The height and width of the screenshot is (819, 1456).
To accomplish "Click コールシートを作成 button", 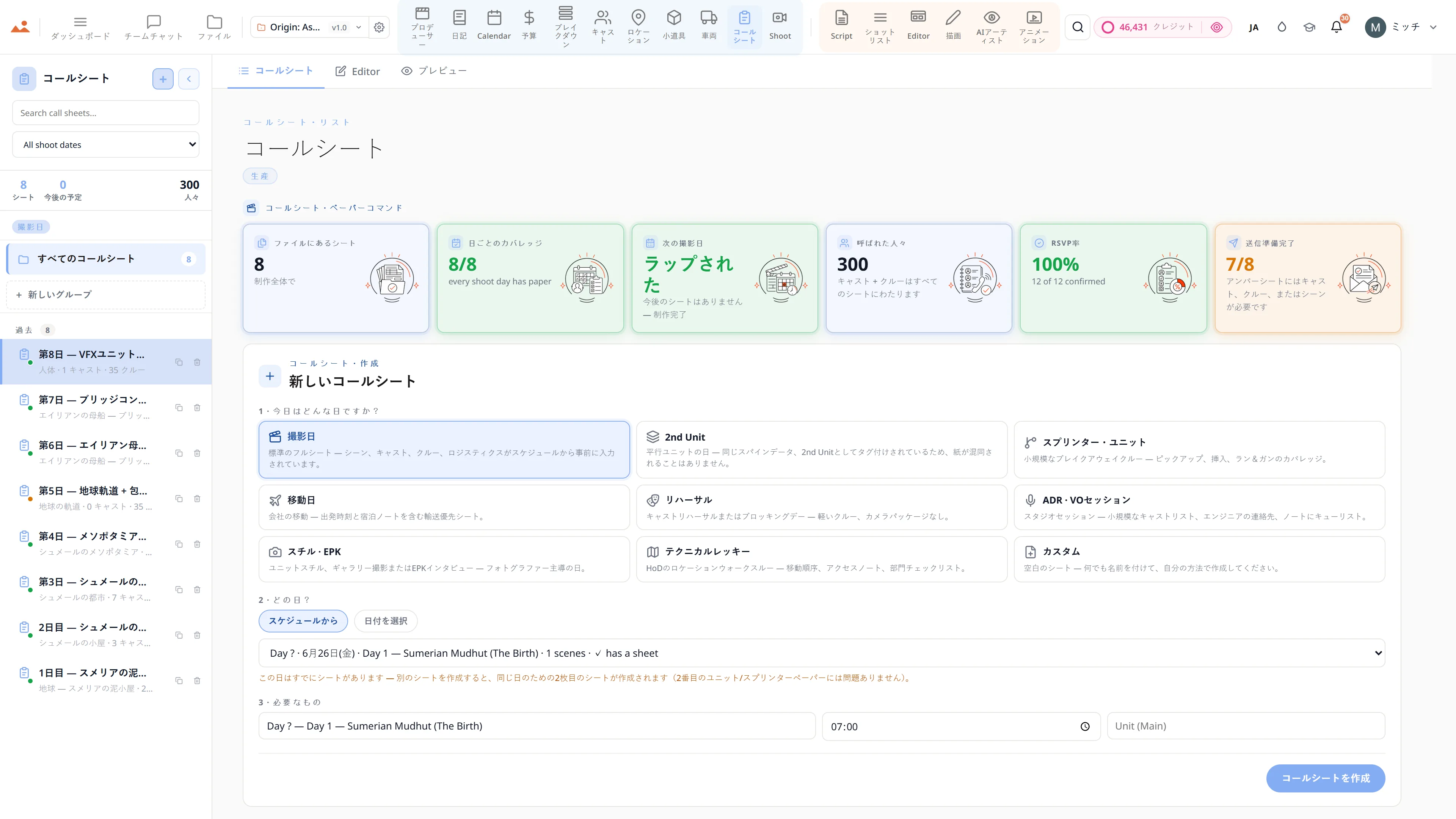I will point(1326,778).
